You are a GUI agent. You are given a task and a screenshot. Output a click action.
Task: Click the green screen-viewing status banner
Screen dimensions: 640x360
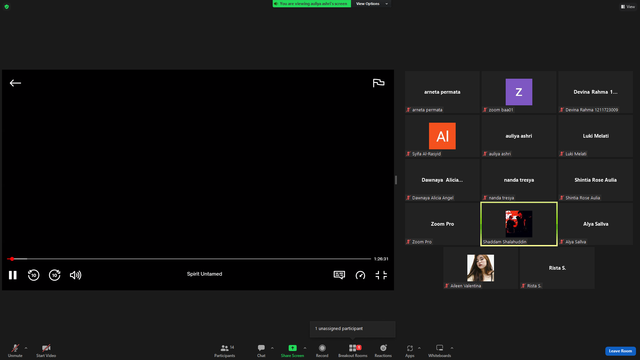click(x=312, y=4)
